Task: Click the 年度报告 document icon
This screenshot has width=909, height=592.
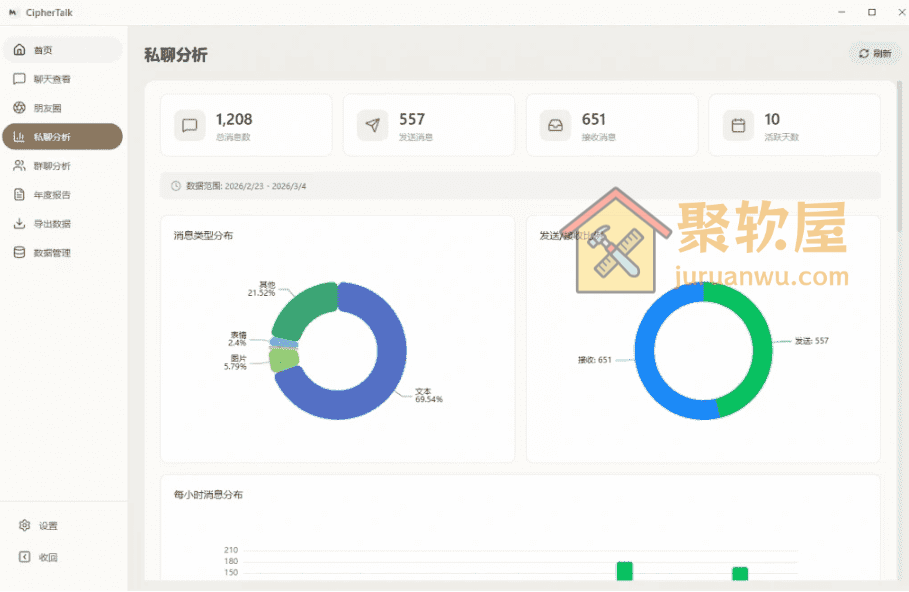Action: 20,194
